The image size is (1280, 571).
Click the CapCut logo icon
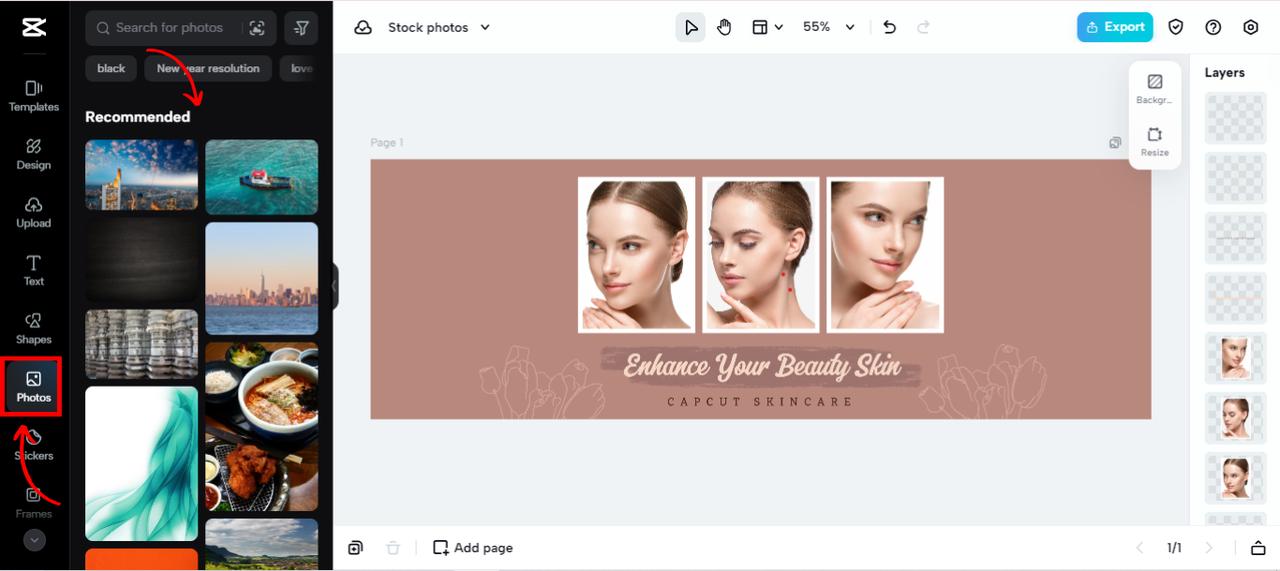coord(34,28)
